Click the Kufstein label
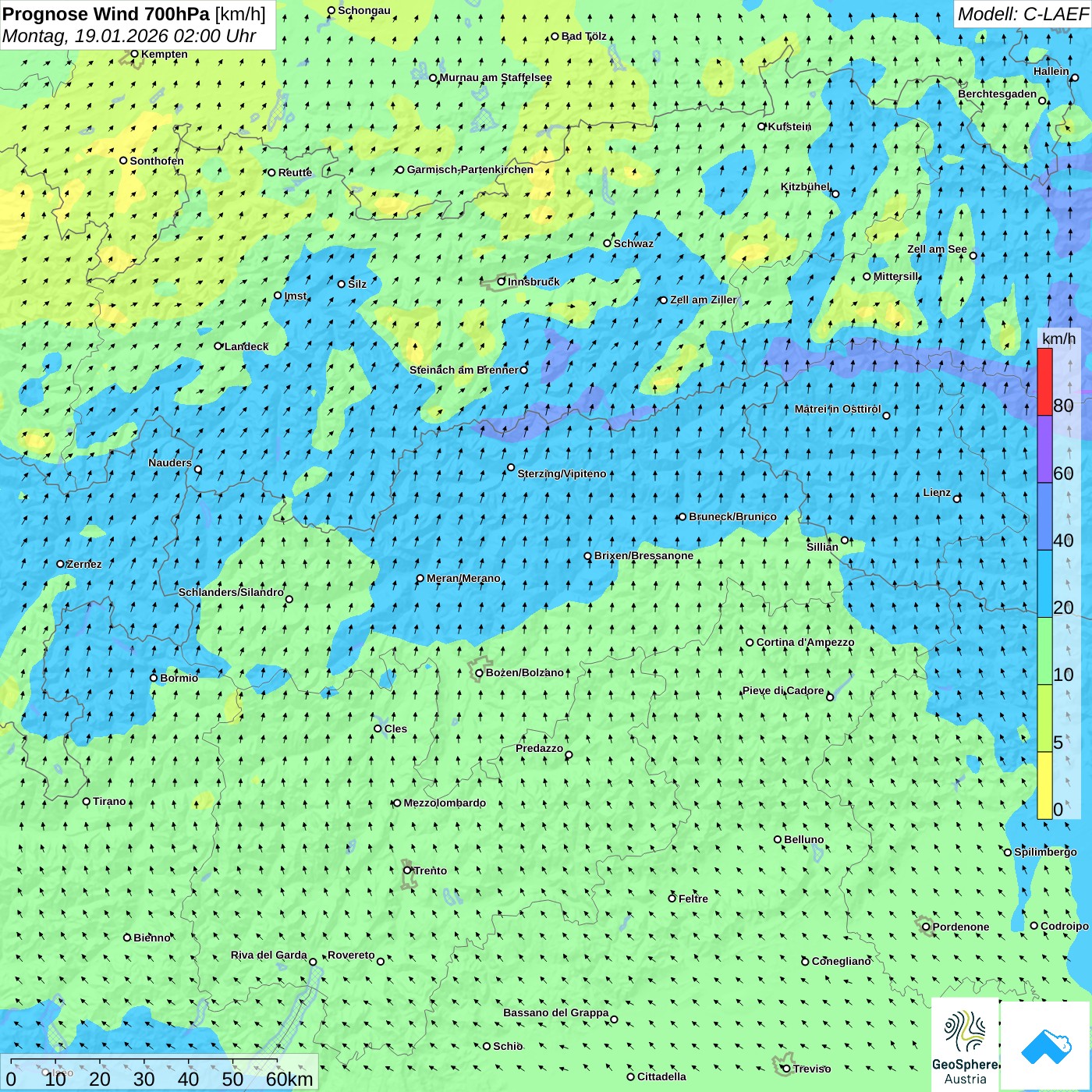 pos(789,126)
